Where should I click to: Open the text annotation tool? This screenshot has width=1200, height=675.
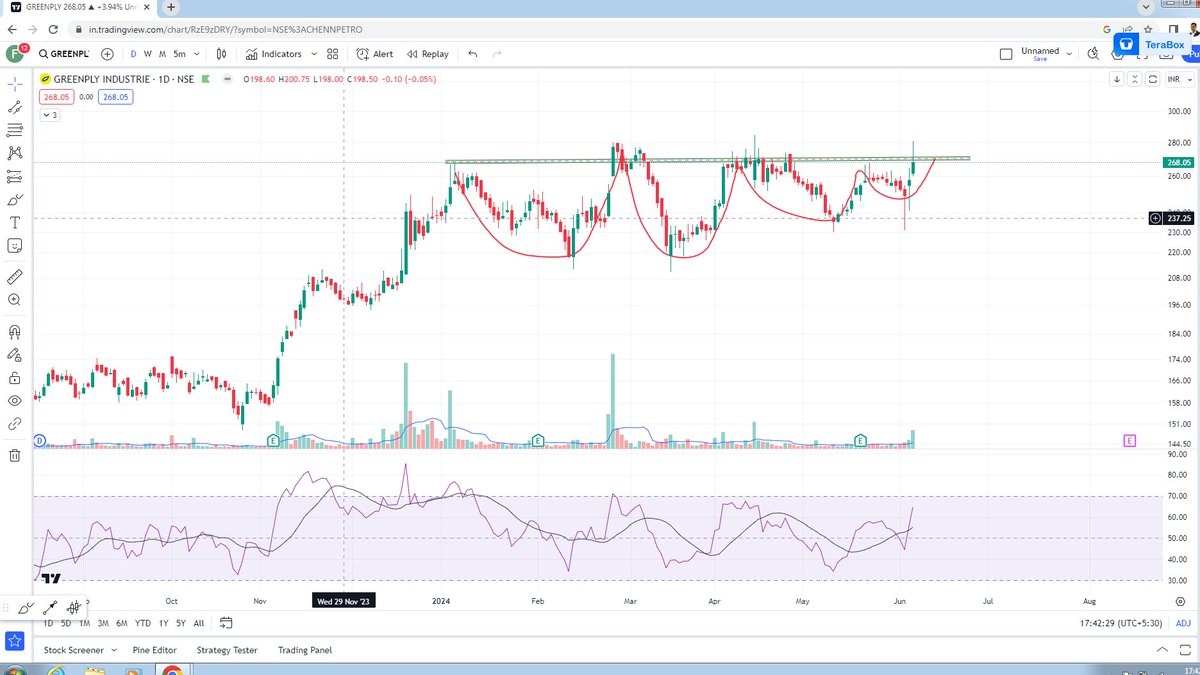pos(13,222)
